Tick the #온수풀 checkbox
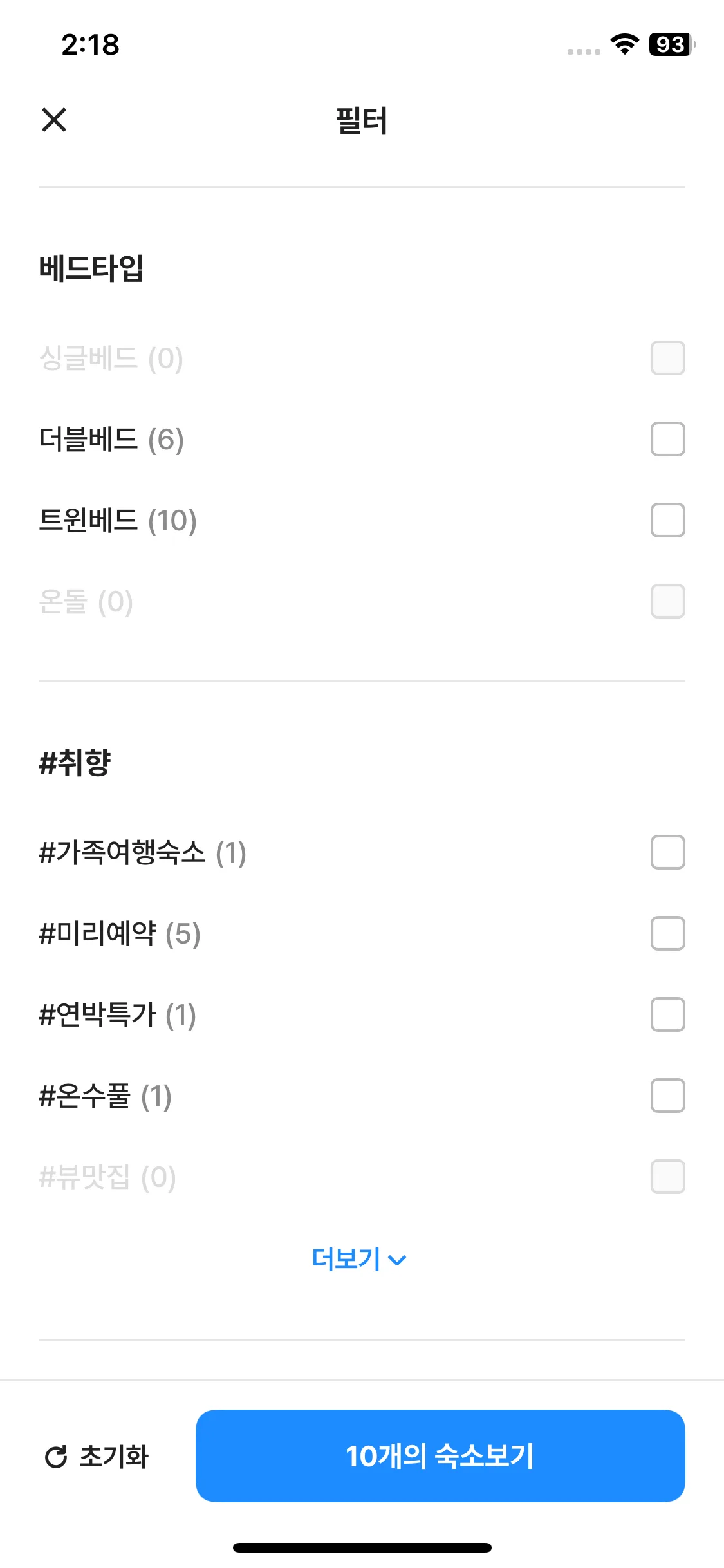This screenshot has height=1568, width=724. point(667,1096)
